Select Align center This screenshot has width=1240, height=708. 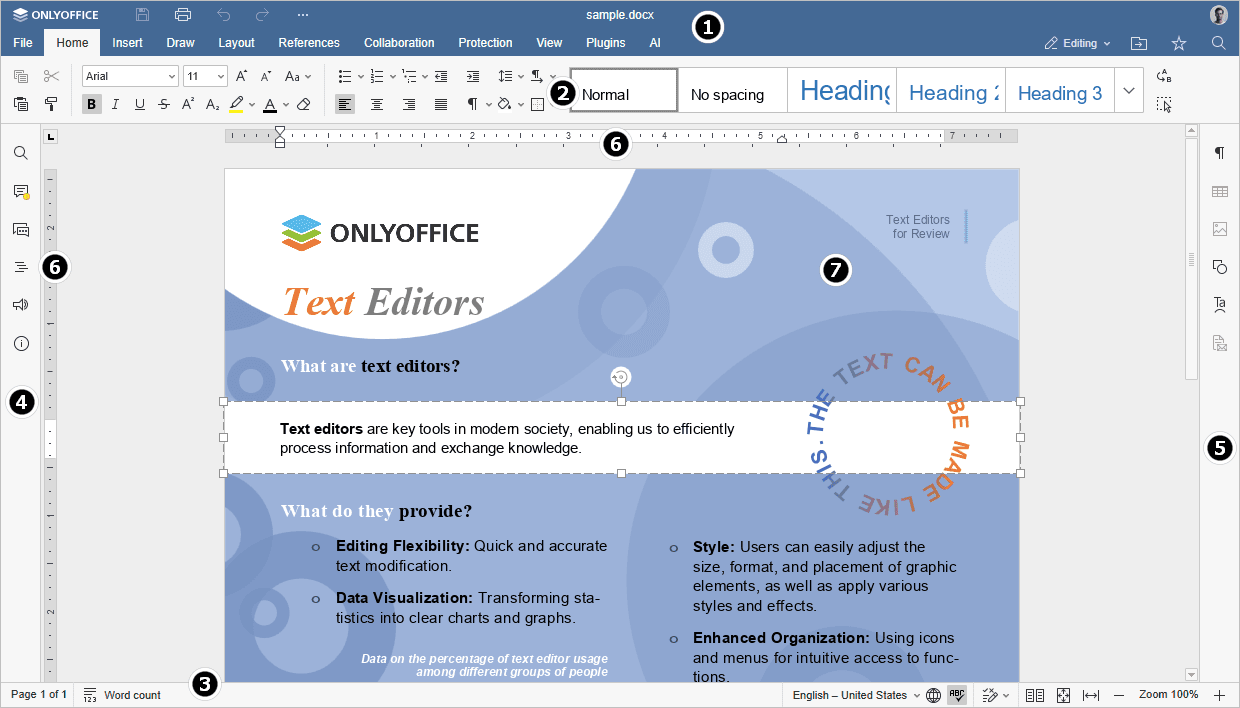click(x=377, y=104)
